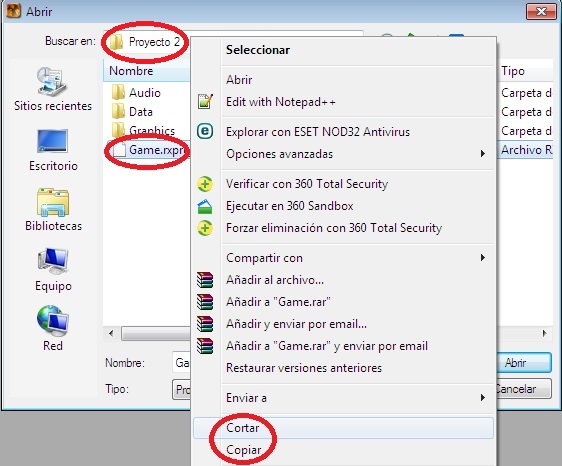This screenshot has height=466, width=562.
Task: Open Sitios recientes in the sidebar
Action: (x=53, y=89)
